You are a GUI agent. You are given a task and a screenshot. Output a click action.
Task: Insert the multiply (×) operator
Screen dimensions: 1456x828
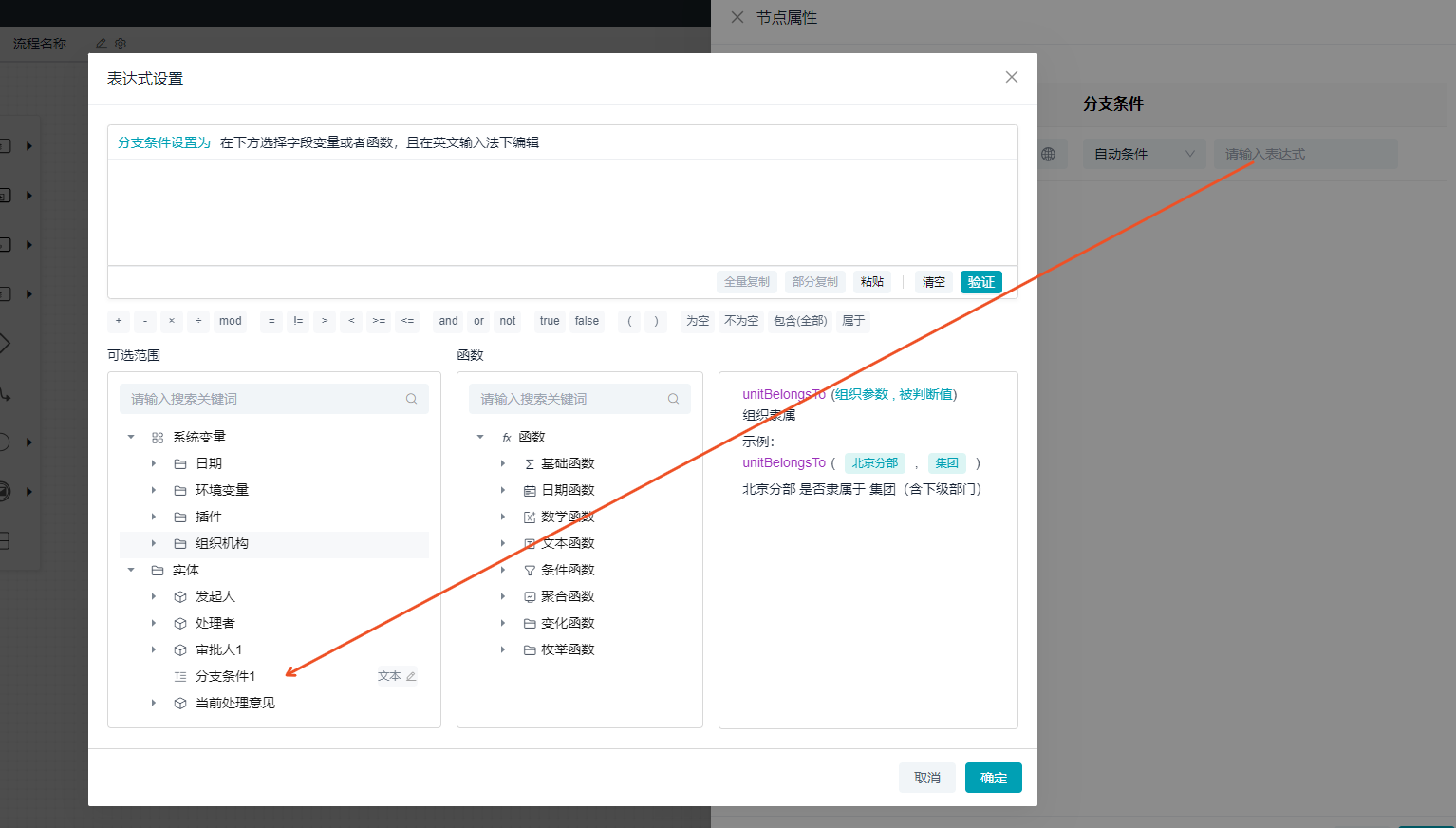pos(172,321)
